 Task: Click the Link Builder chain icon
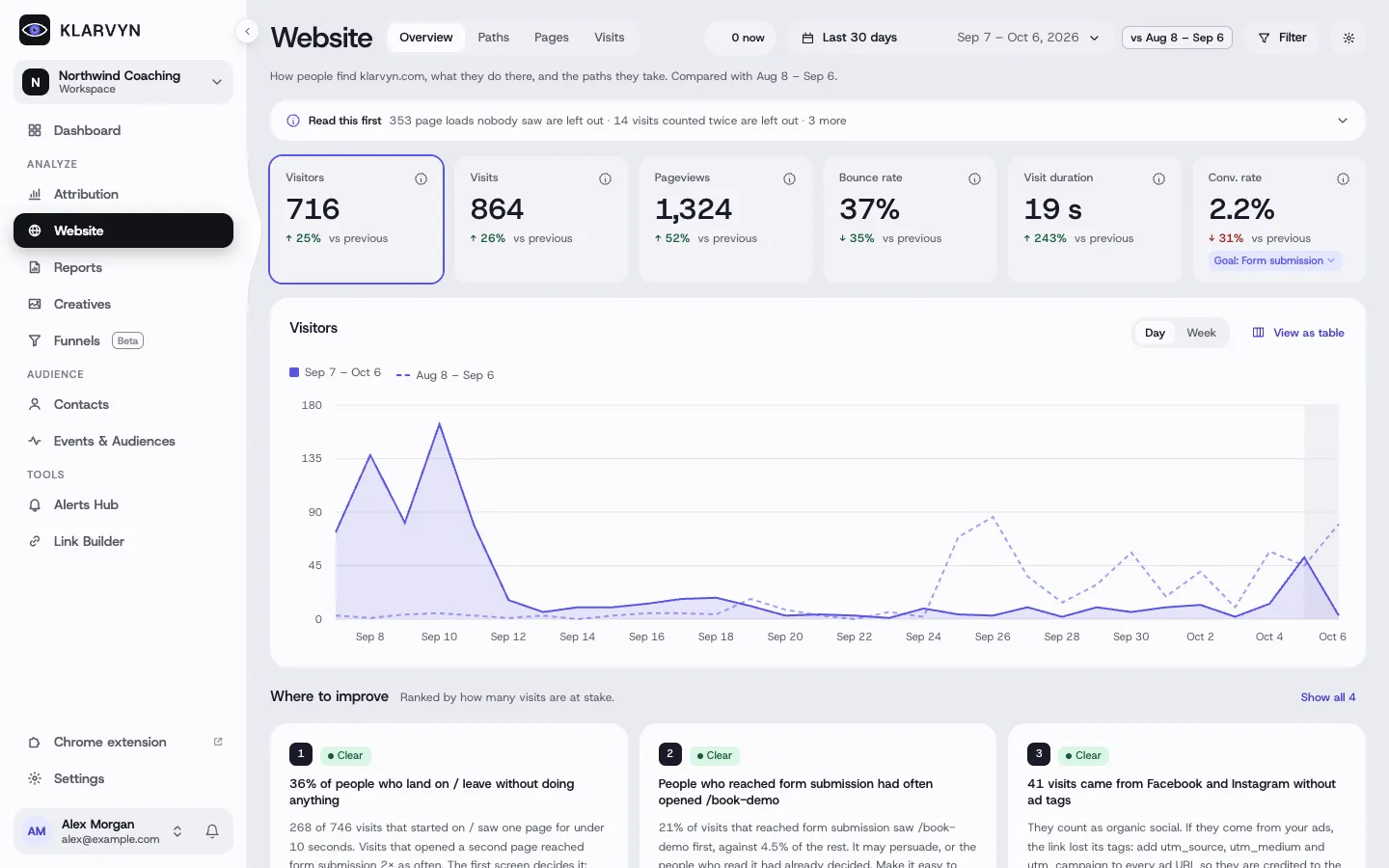click(x=35, y=541)
